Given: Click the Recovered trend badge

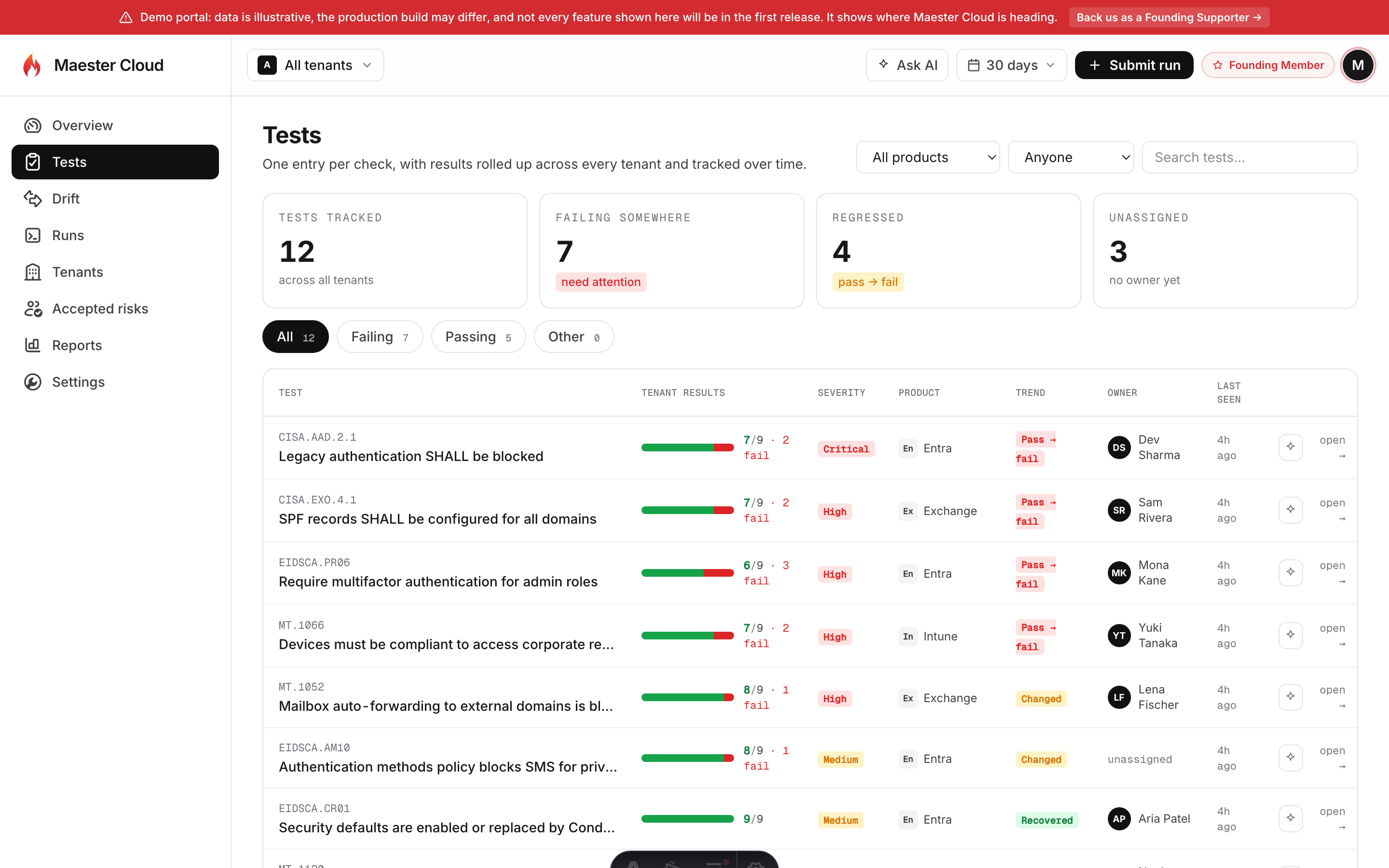Looking at the screenshot, I should [x=1047, y=820].
